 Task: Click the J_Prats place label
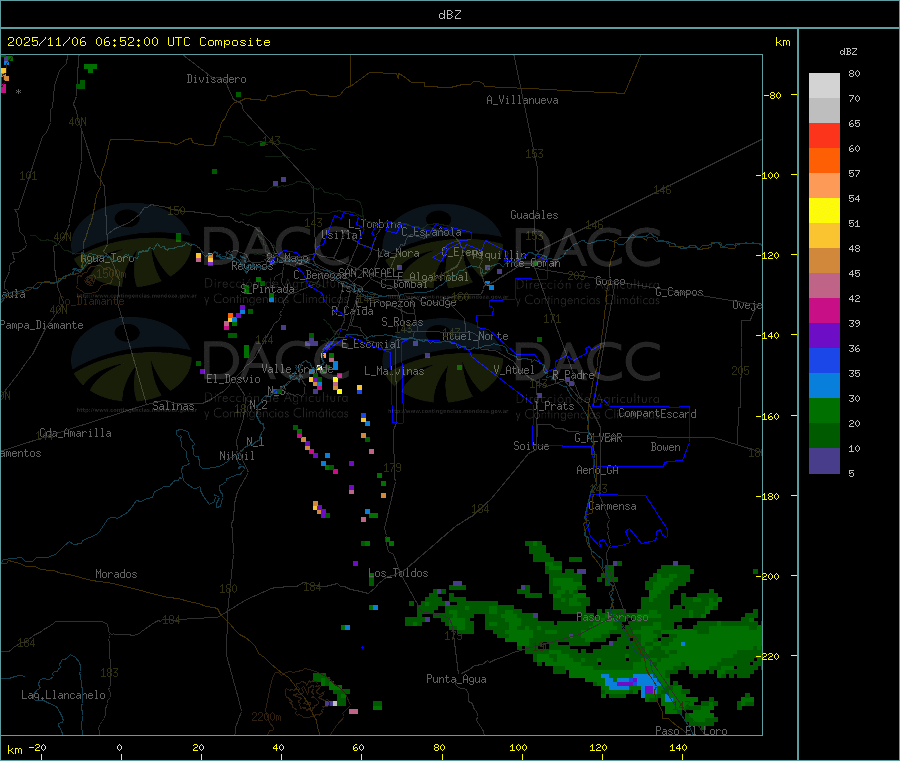click(x=554, y=405)
